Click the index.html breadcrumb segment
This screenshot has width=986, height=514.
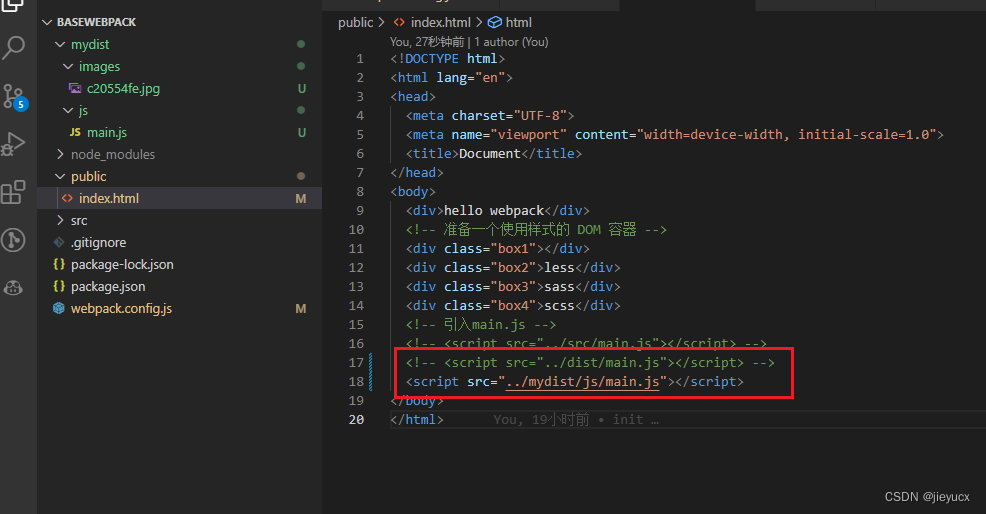pyautogui.click(x=440, y=23)
